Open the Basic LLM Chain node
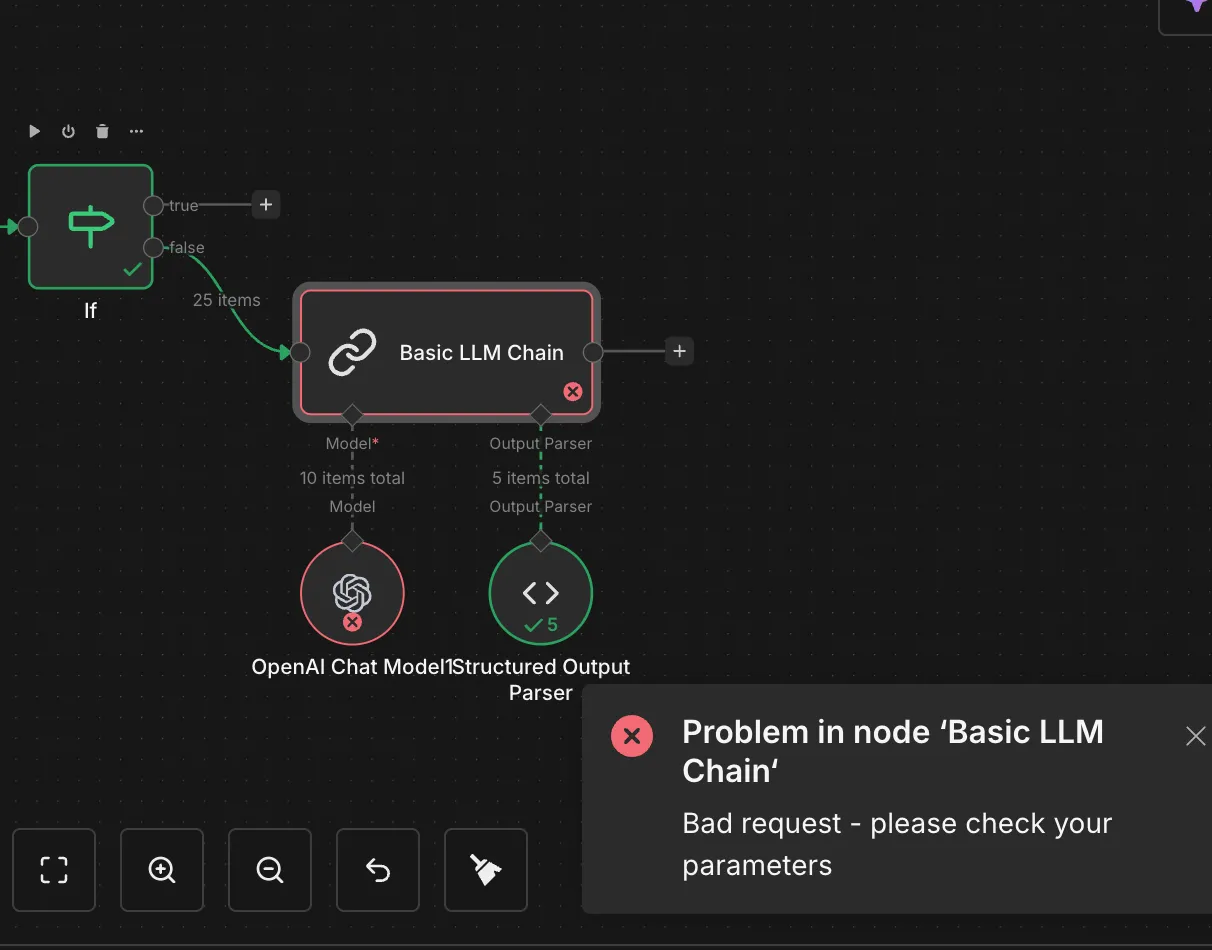Viewport: 1212px width, 950px height. pos(446,352)
